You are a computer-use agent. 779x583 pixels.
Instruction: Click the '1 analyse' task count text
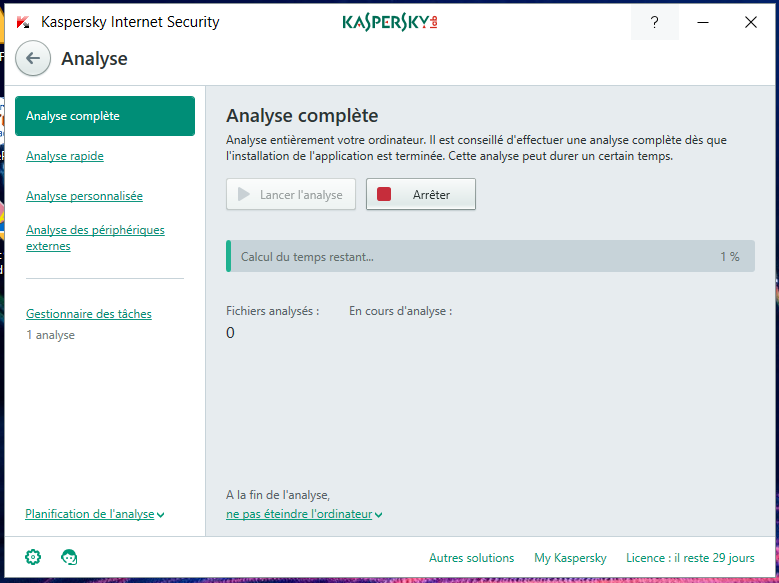tap(51, 335)
